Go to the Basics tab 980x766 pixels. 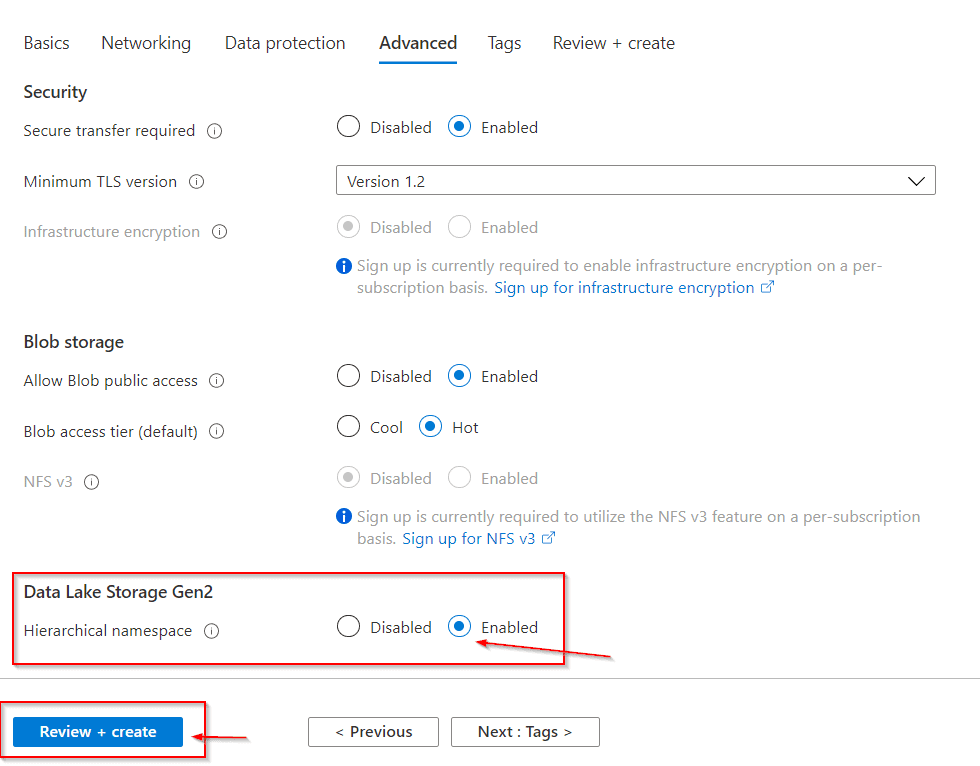[x=47, y=43]
